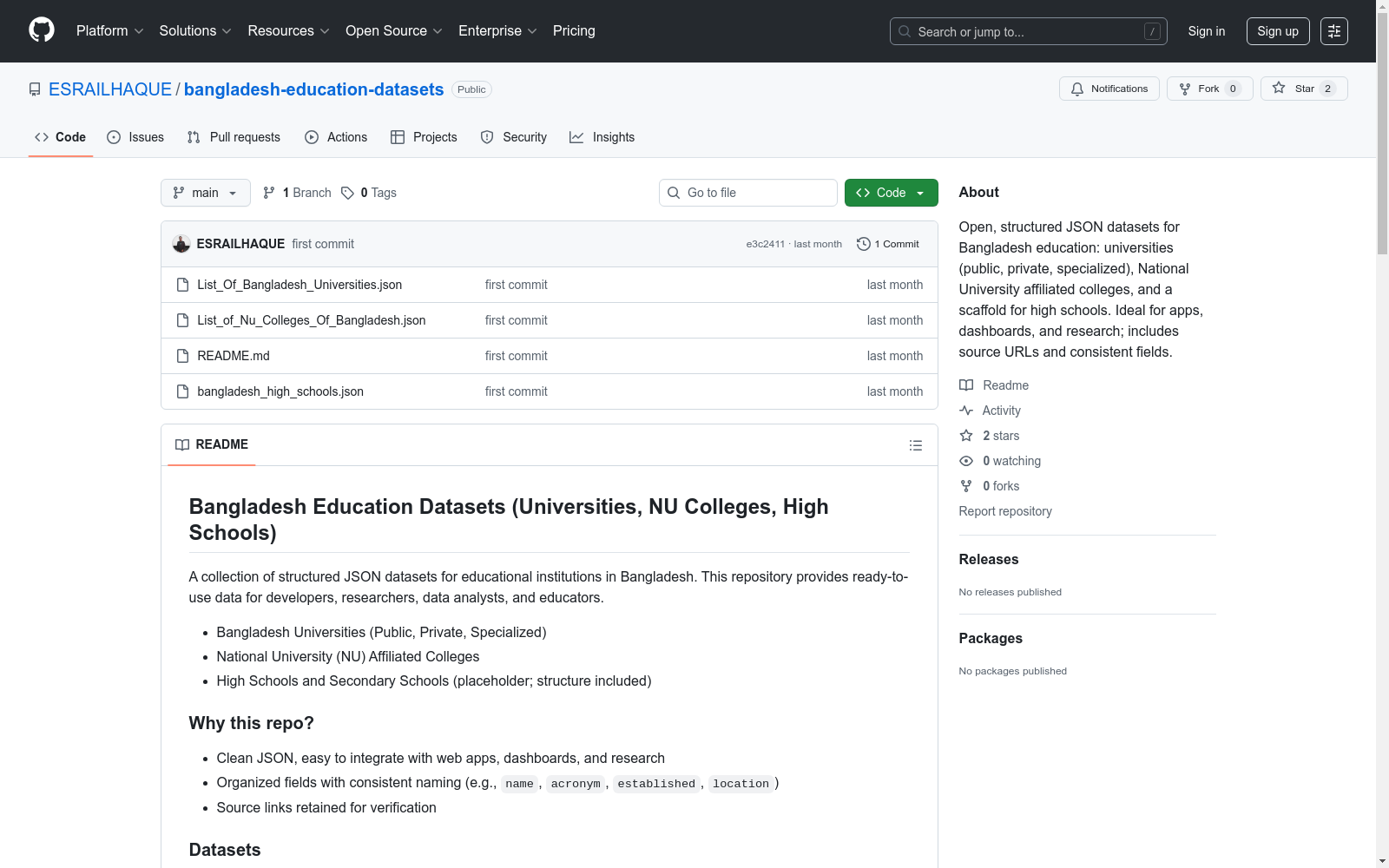Click the 'first commit' message beside ESRAILHAQUE
1389x868 pixels.
tap(323, 244)
